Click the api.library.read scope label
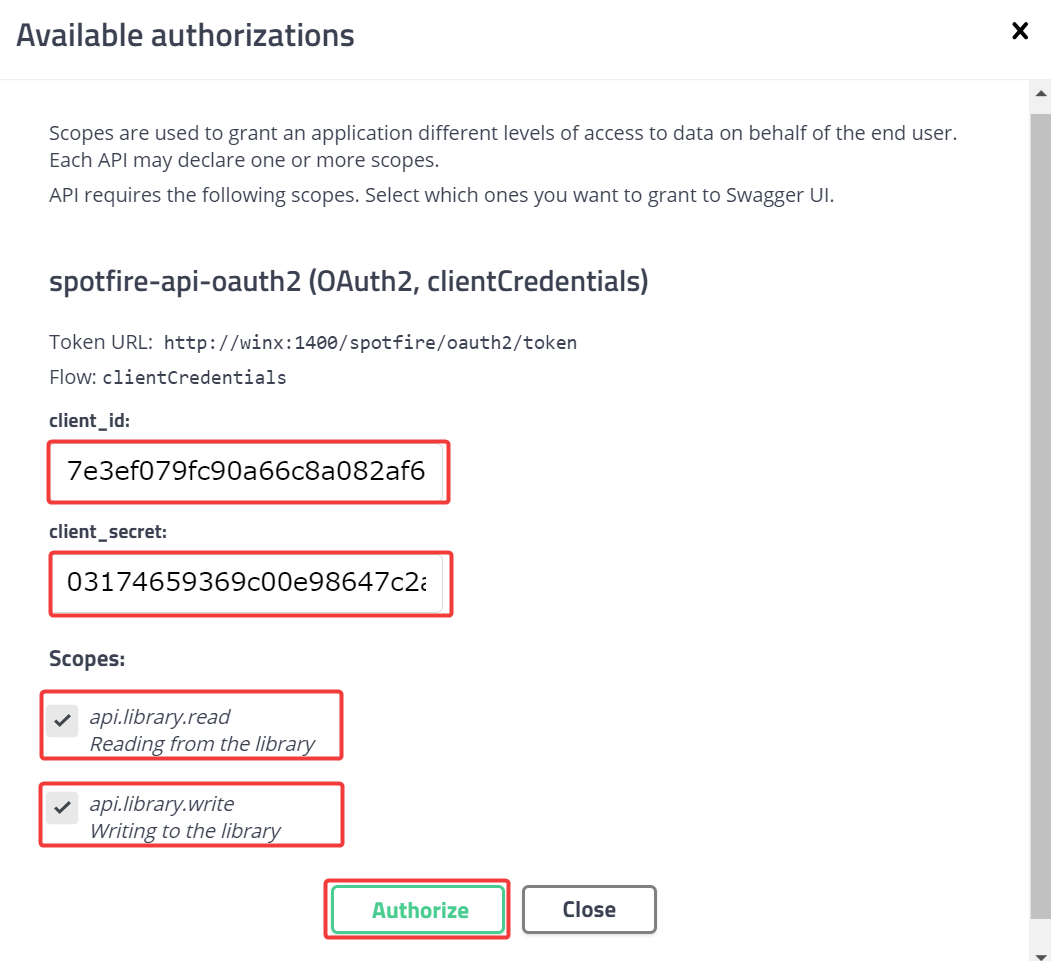Screen dimensions: 1051x961 tap(160, 717)
